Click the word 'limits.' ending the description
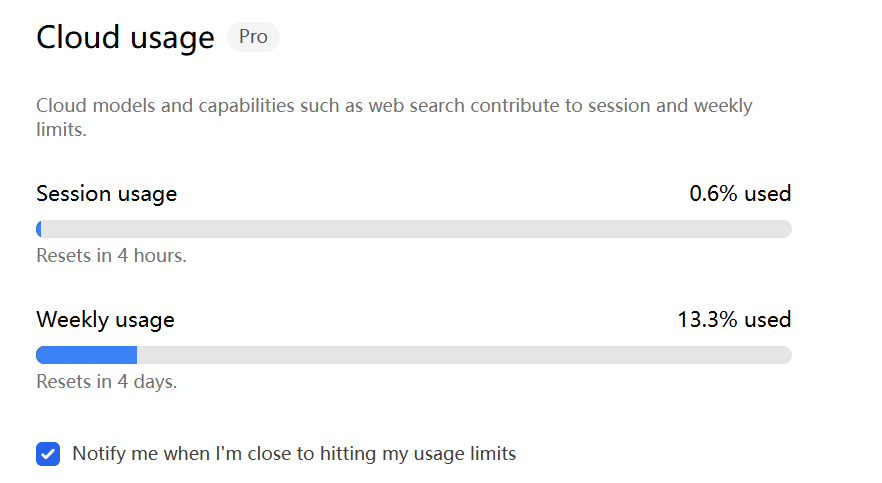This screenshot has height=483, width=882. click(61, 130)
